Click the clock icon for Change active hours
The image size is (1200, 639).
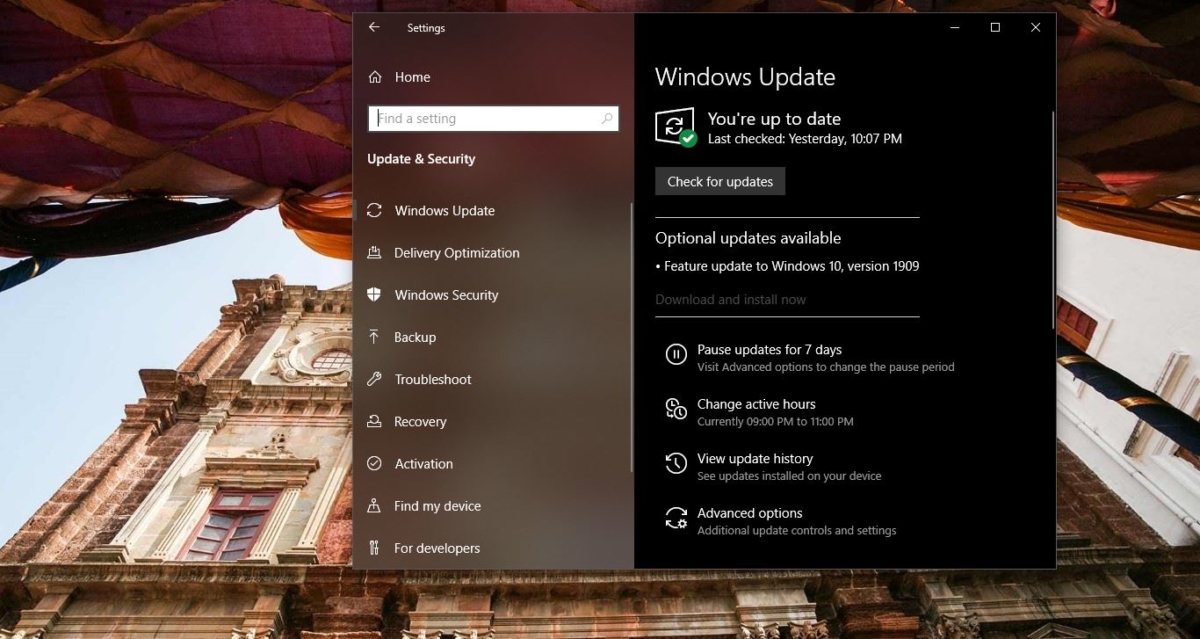[x=676, y=408]
